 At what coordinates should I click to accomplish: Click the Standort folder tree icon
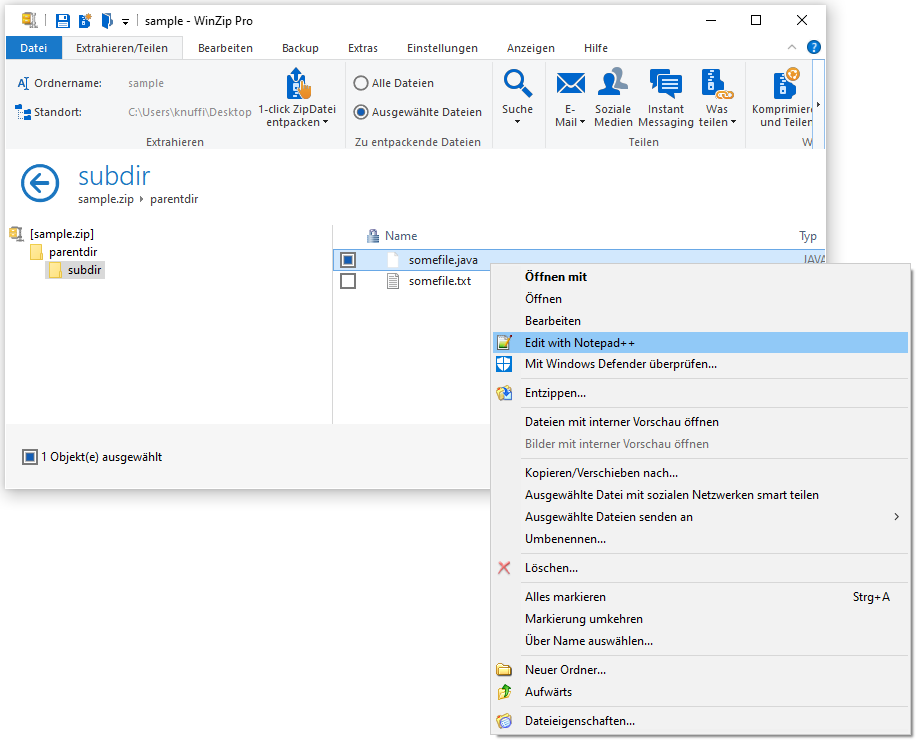point(23,112)
